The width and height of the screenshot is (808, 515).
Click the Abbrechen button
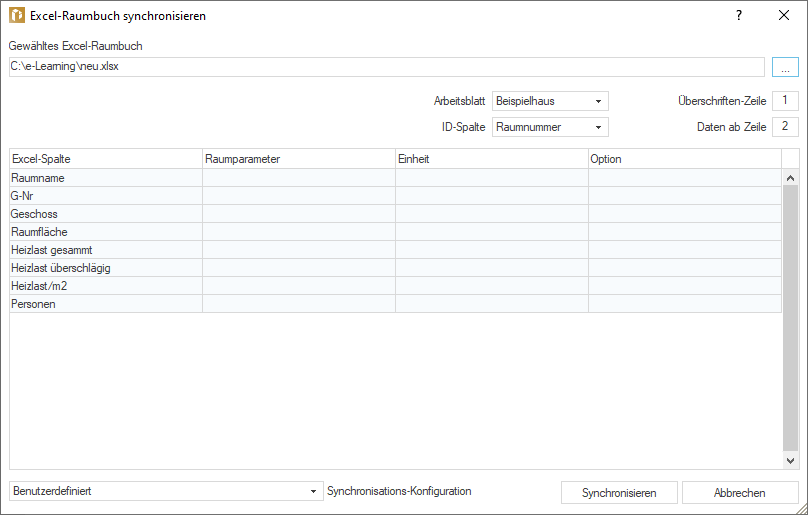click(740, 493)
